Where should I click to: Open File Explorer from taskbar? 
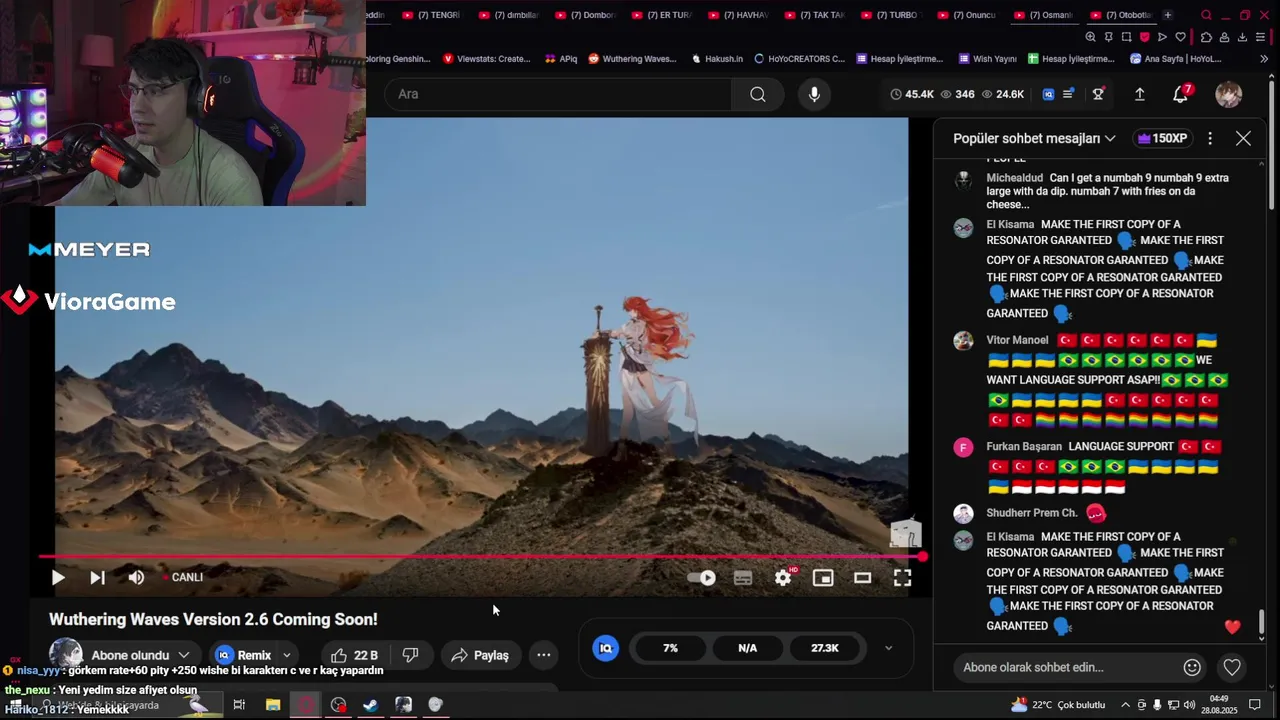tap(273, 705)
